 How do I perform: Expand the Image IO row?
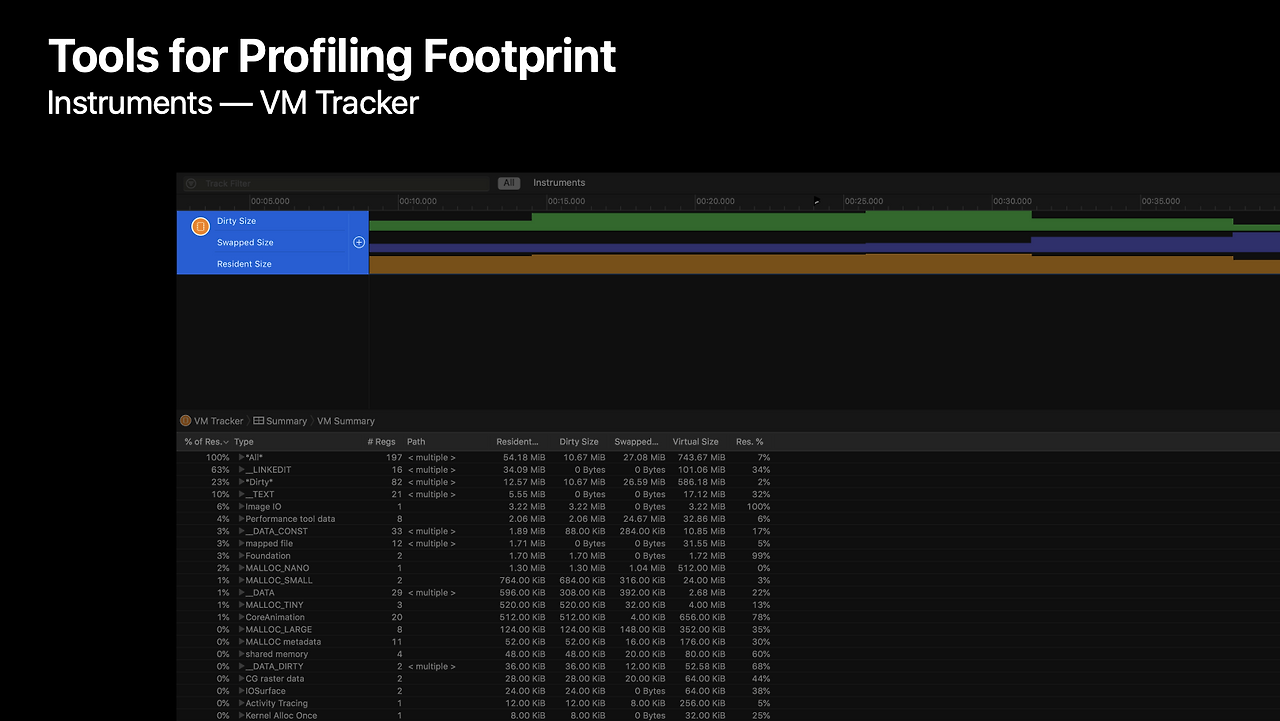coord(241,507)
